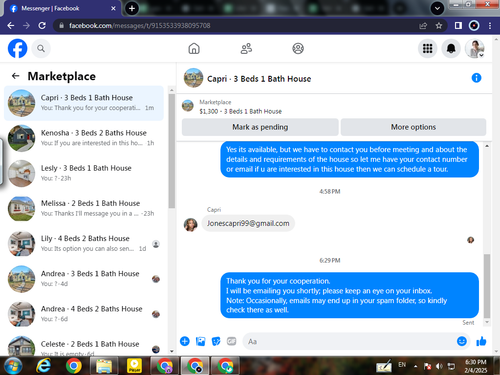Open Capri 3 Beds 1 Bath House conversation

pyautogui.click(x=84, y=103)
